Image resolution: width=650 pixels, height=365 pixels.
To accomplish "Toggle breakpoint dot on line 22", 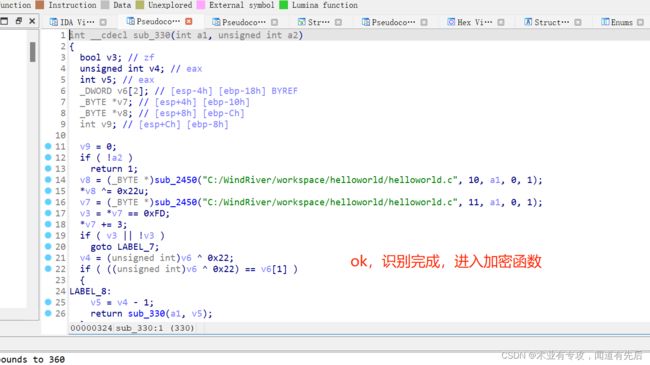I will tap(48, 269).
